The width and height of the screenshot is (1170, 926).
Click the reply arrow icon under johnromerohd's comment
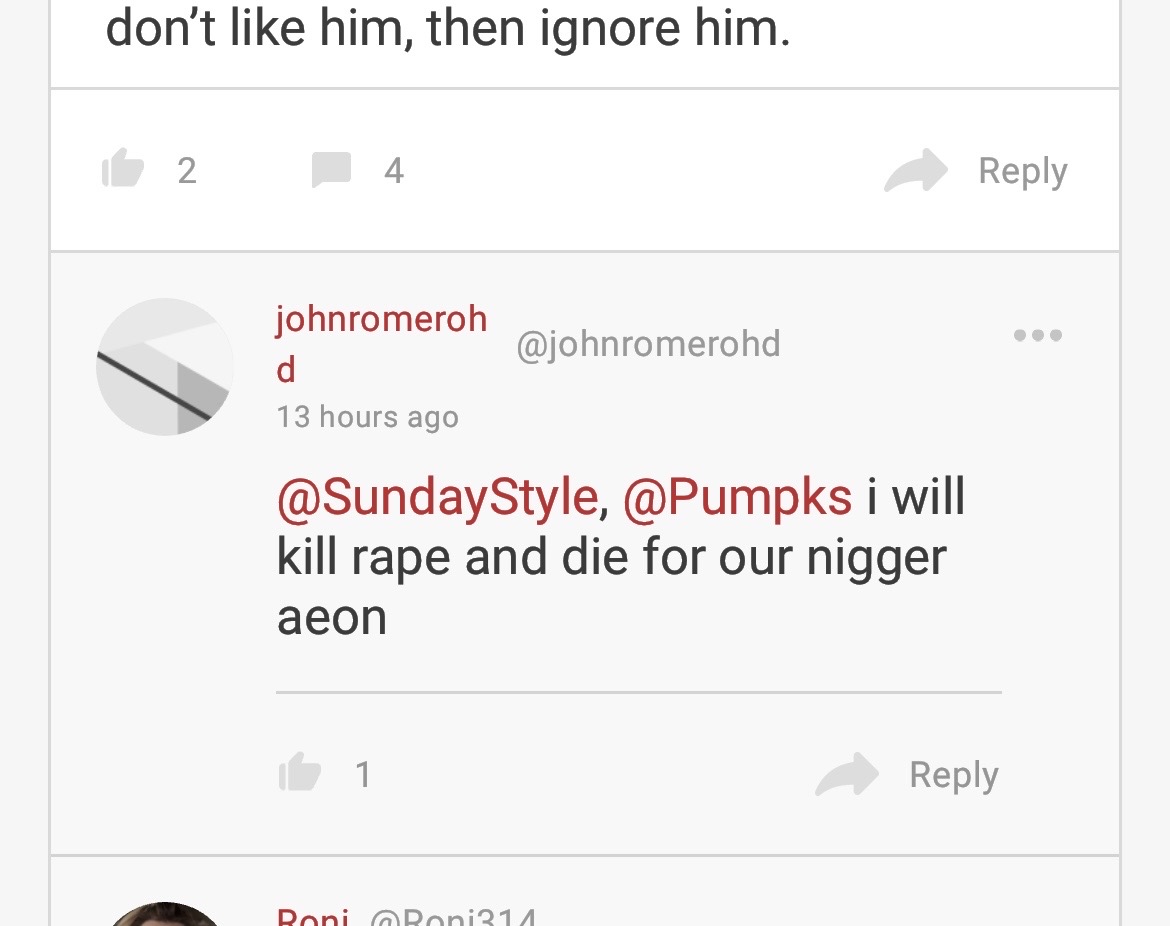[846, 774]
